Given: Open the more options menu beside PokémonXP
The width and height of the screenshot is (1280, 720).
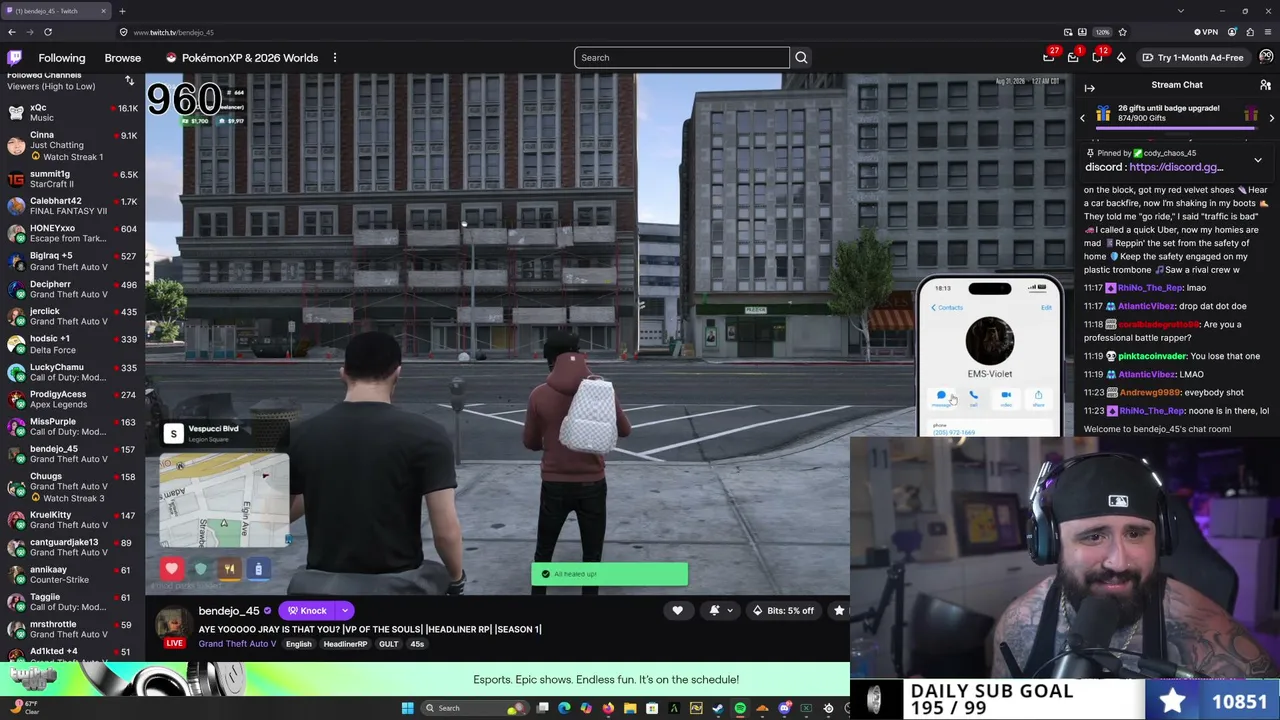Looking at the screenshot, I should [335, 58].
